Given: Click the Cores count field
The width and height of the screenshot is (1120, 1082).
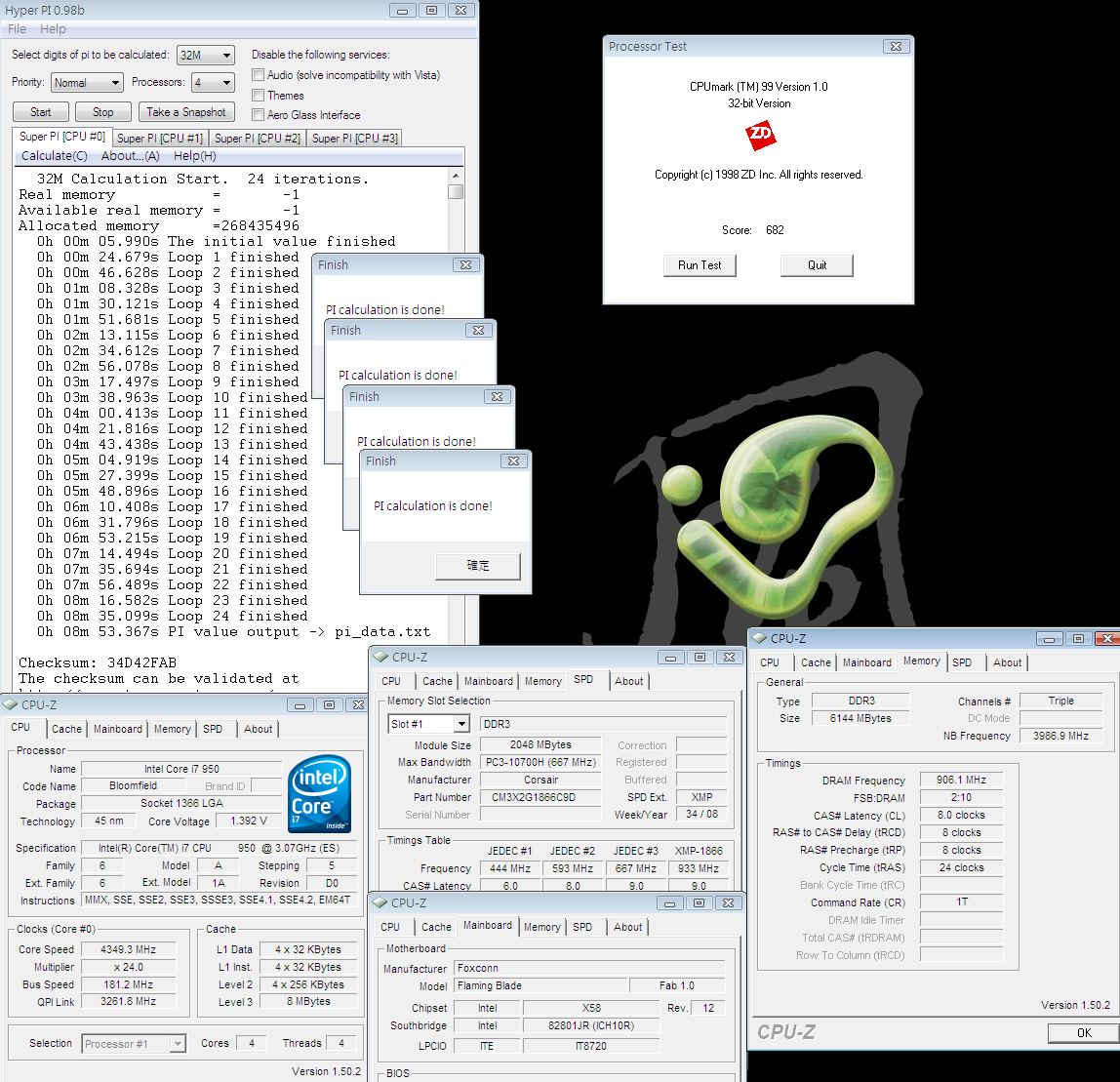Looking at the screenshot, I should (x=252, y=1043).
